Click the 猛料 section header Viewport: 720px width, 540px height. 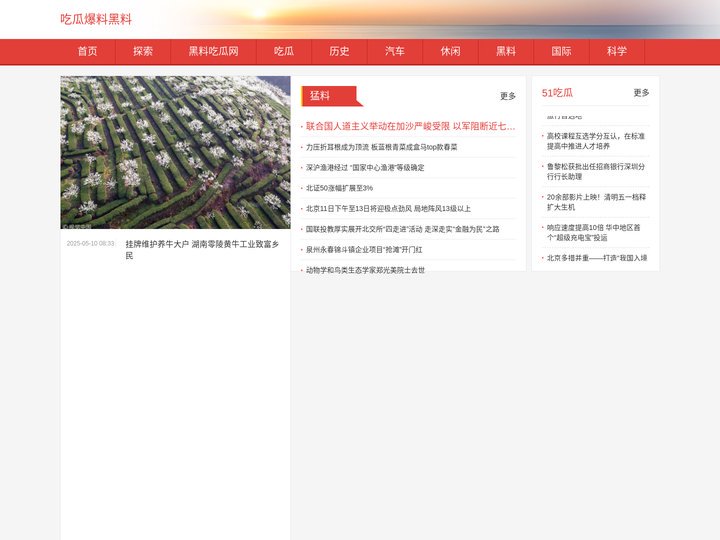(x=332, y=96)
